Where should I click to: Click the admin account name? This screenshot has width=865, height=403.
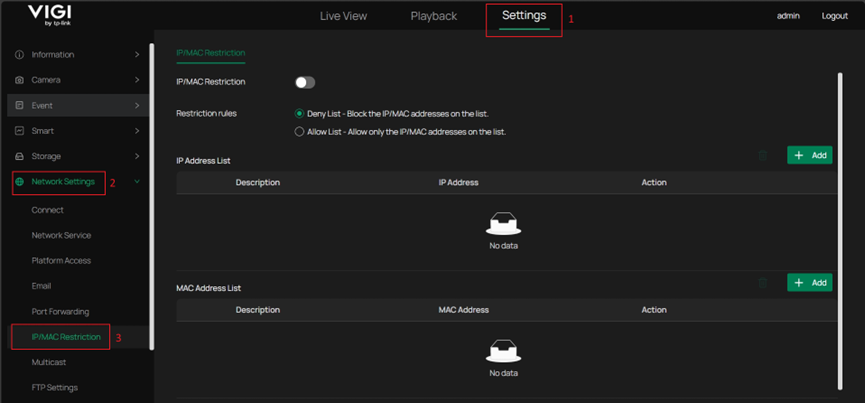[788, 16]
